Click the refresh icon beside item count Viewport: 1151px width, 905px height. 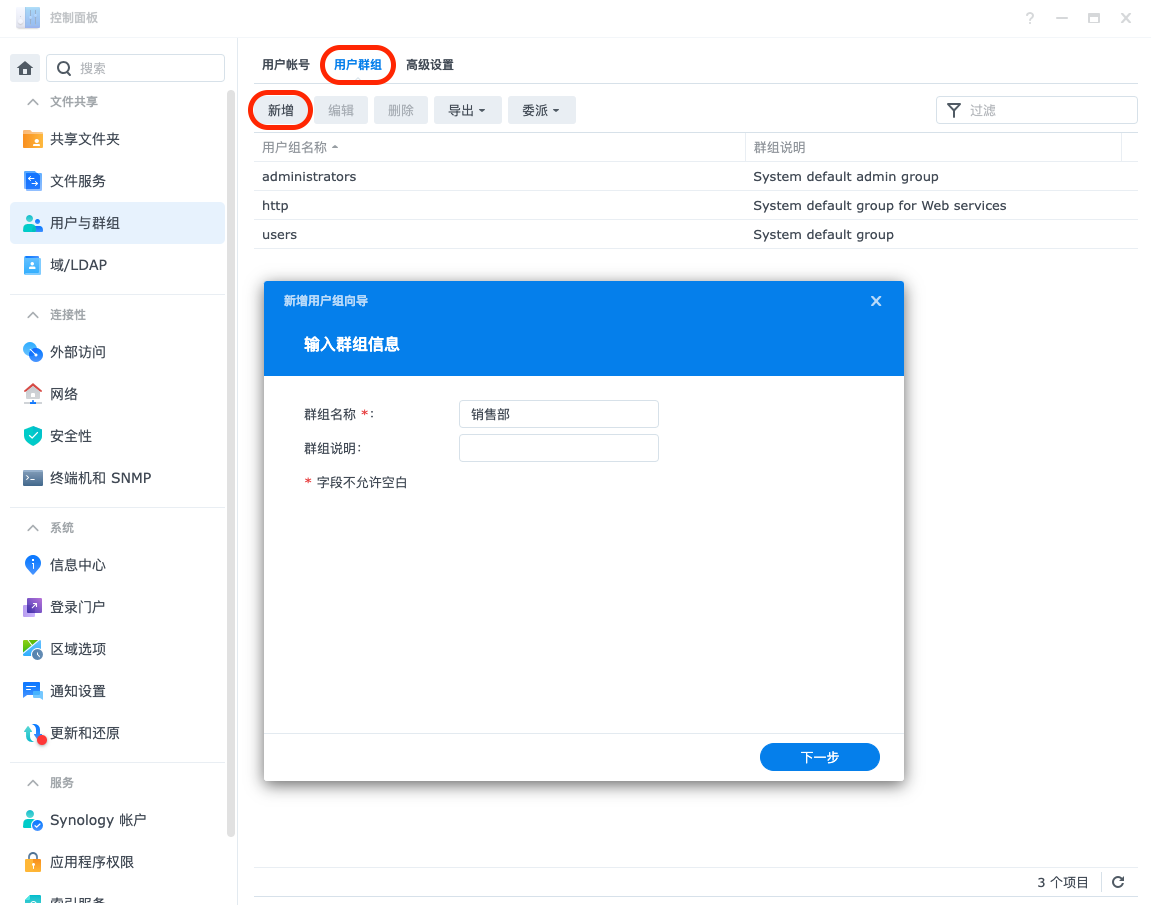point(1118,882)
